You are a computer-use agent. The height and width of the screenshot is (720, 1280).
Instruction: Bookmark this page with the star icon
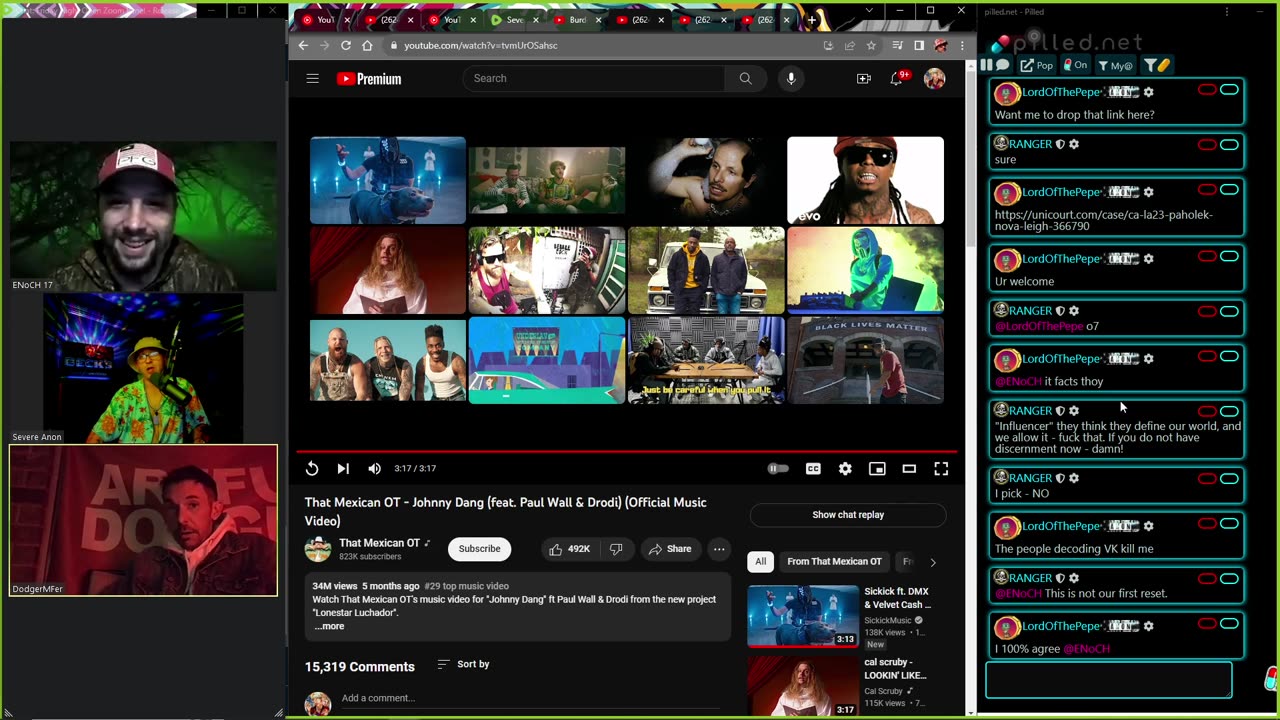[x=871, y=45]
